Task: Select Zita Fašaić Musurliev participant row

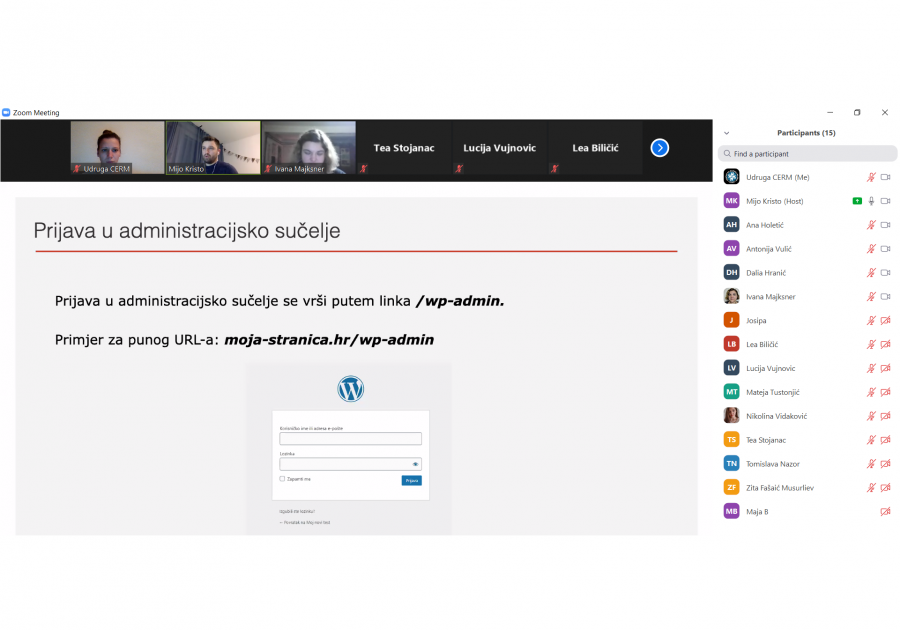Action: coord(780,488)
